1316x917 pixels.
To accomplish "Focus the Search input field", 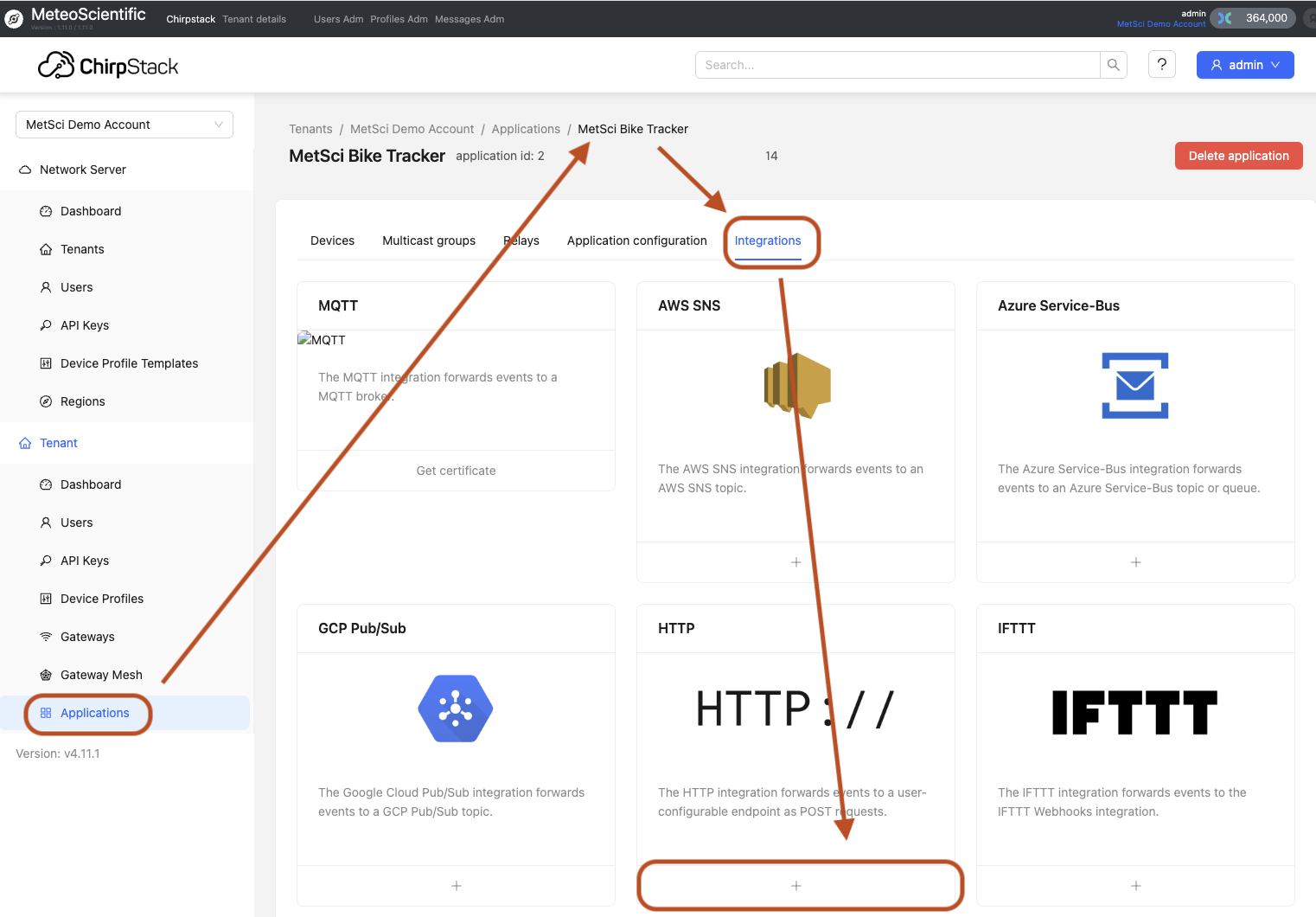I will (897, 65).
